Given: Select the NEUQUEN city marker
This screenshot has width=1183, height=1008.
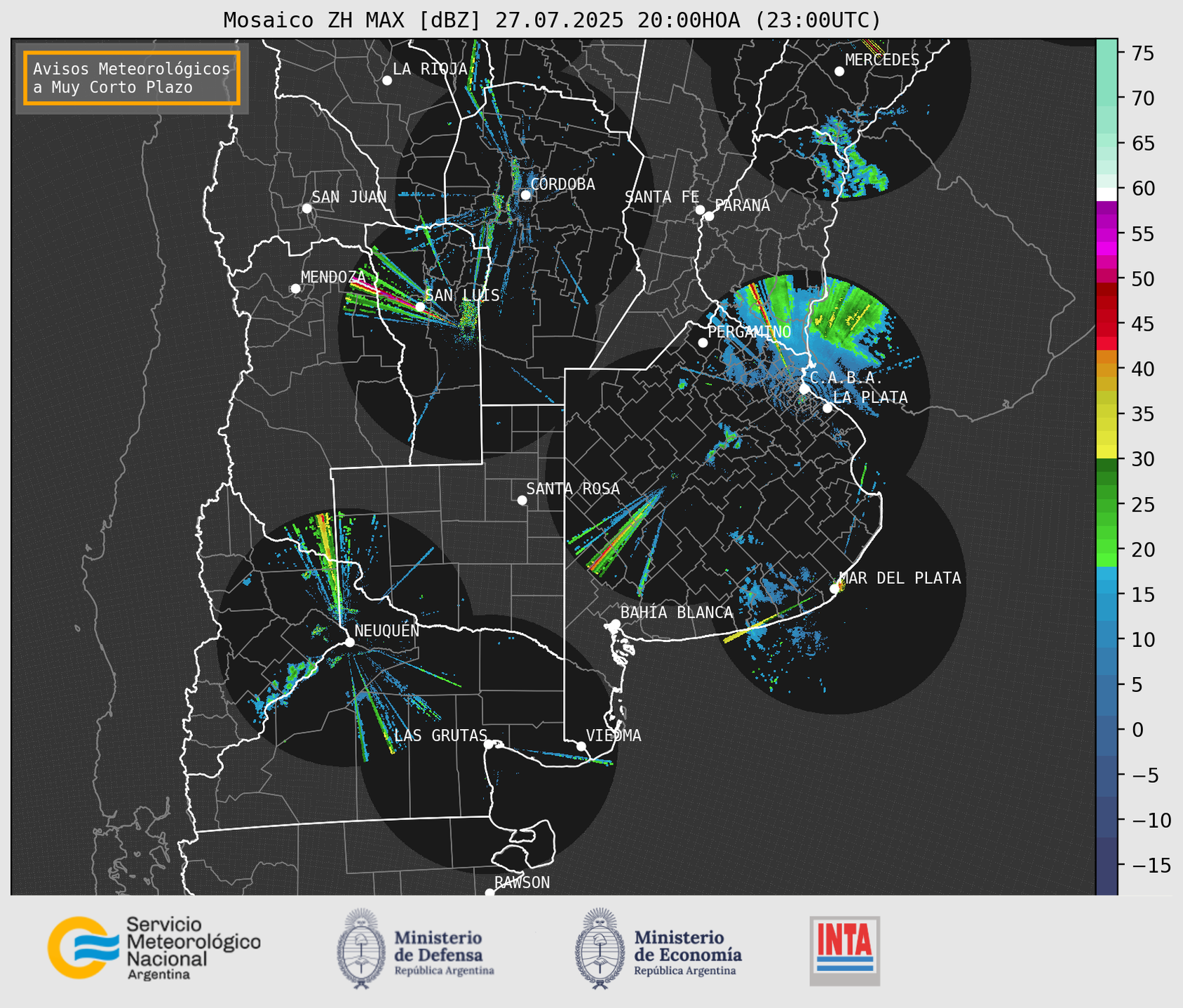Looking at the screenshot, I should click(349, 642).
